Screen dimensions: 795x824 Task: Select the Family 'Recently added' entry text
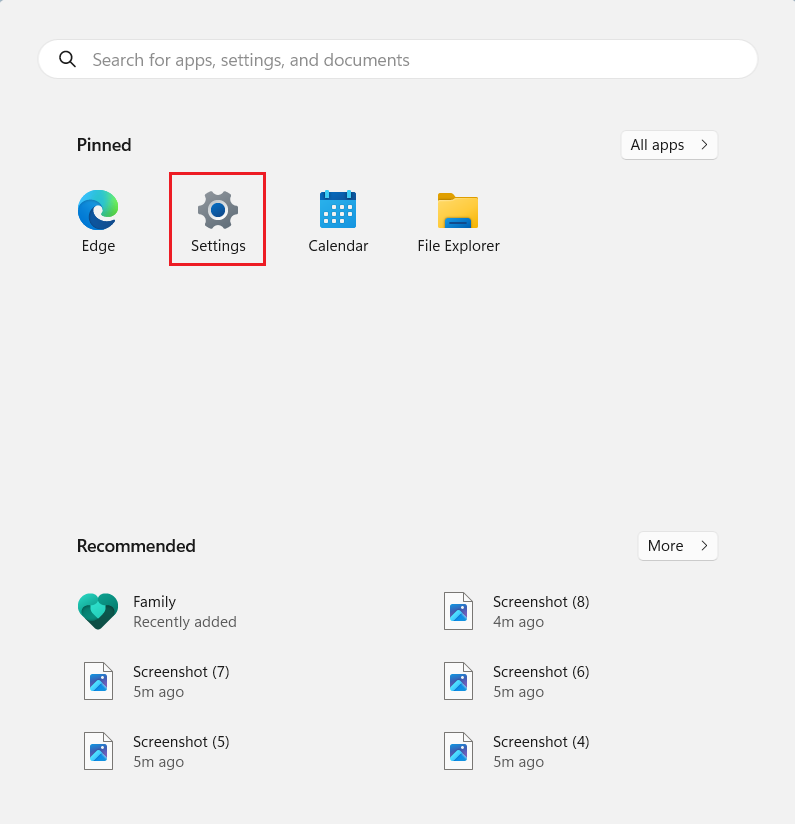tap(184, 622)
